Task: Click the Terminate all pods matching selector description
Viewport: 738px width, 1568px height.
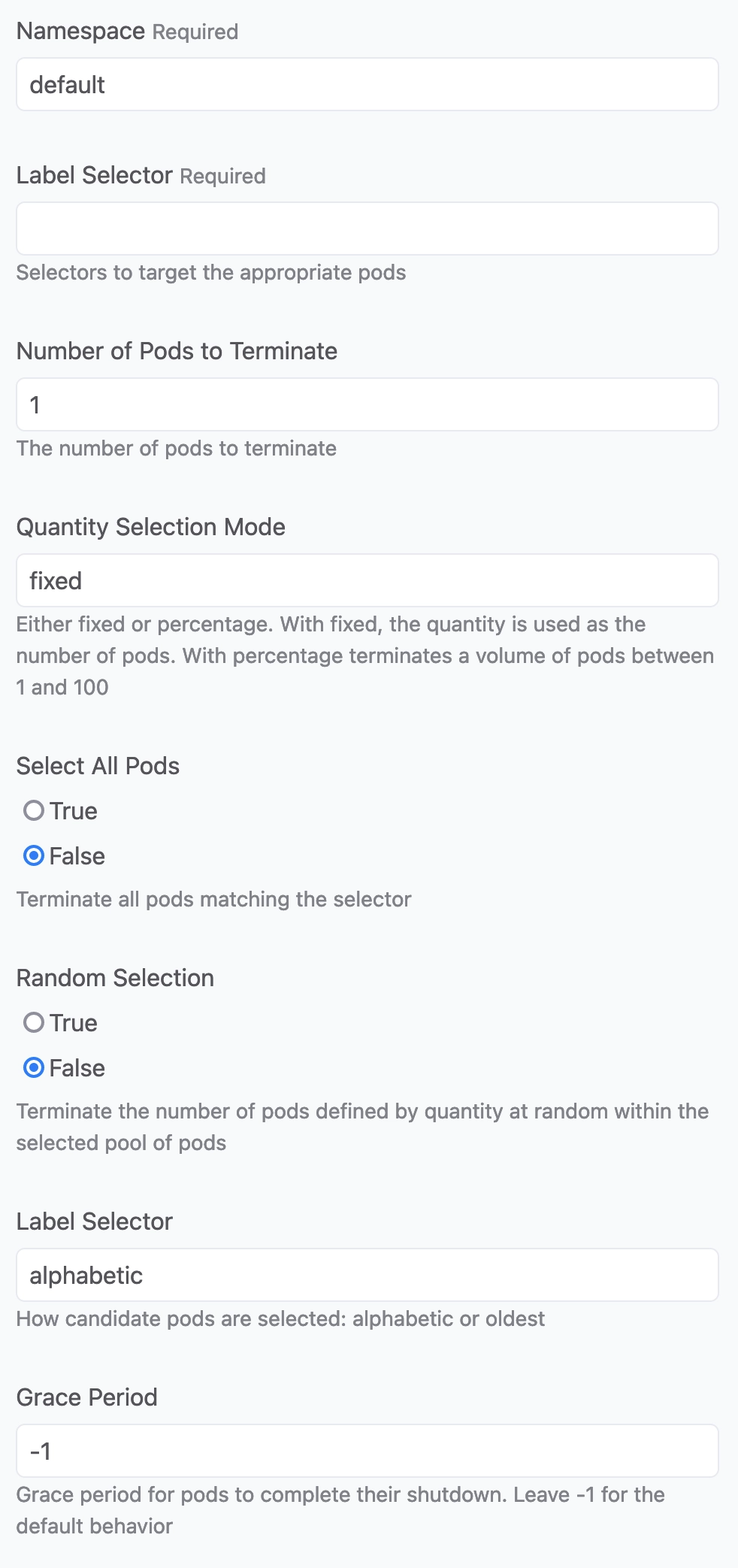Action: click(x=213, y=899)
